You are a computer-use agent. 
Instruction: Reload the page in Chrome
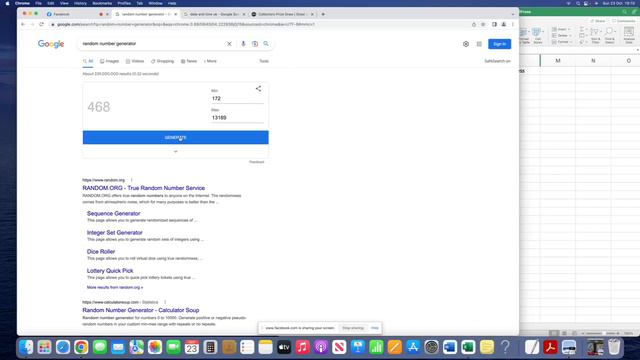pyautogui.click(x=41, y=24)
